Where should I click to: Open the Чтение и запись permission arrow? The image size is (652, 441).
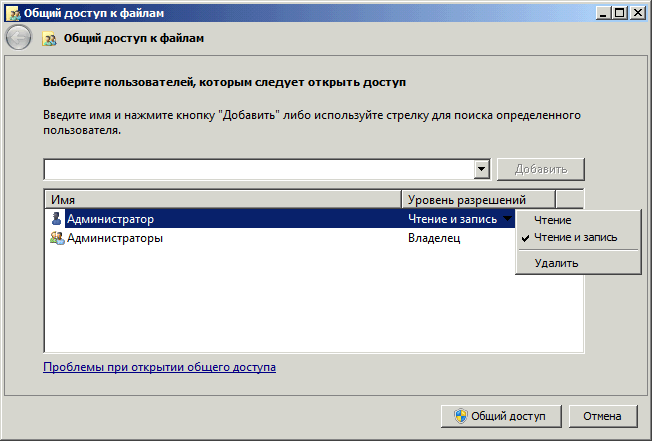507,219
